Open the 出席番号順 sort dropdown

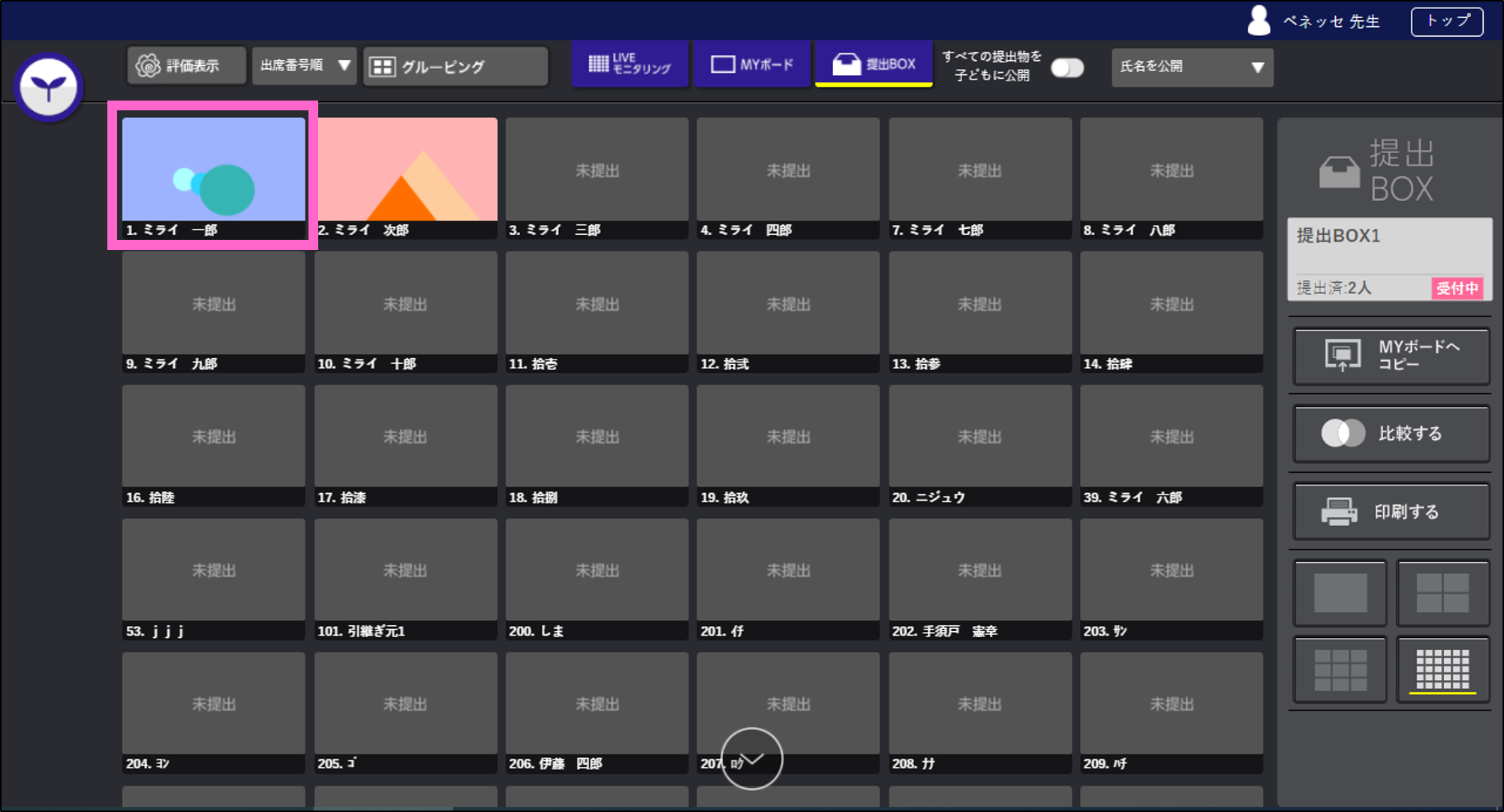[304, 66]
